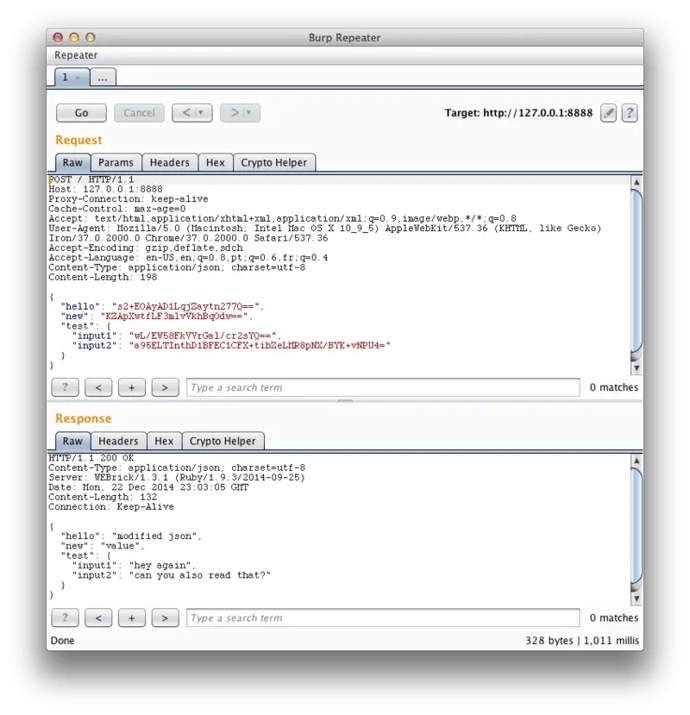Select the request Hex tab
The width and height of the screenshot is (690, 715).
pos(215,162)
